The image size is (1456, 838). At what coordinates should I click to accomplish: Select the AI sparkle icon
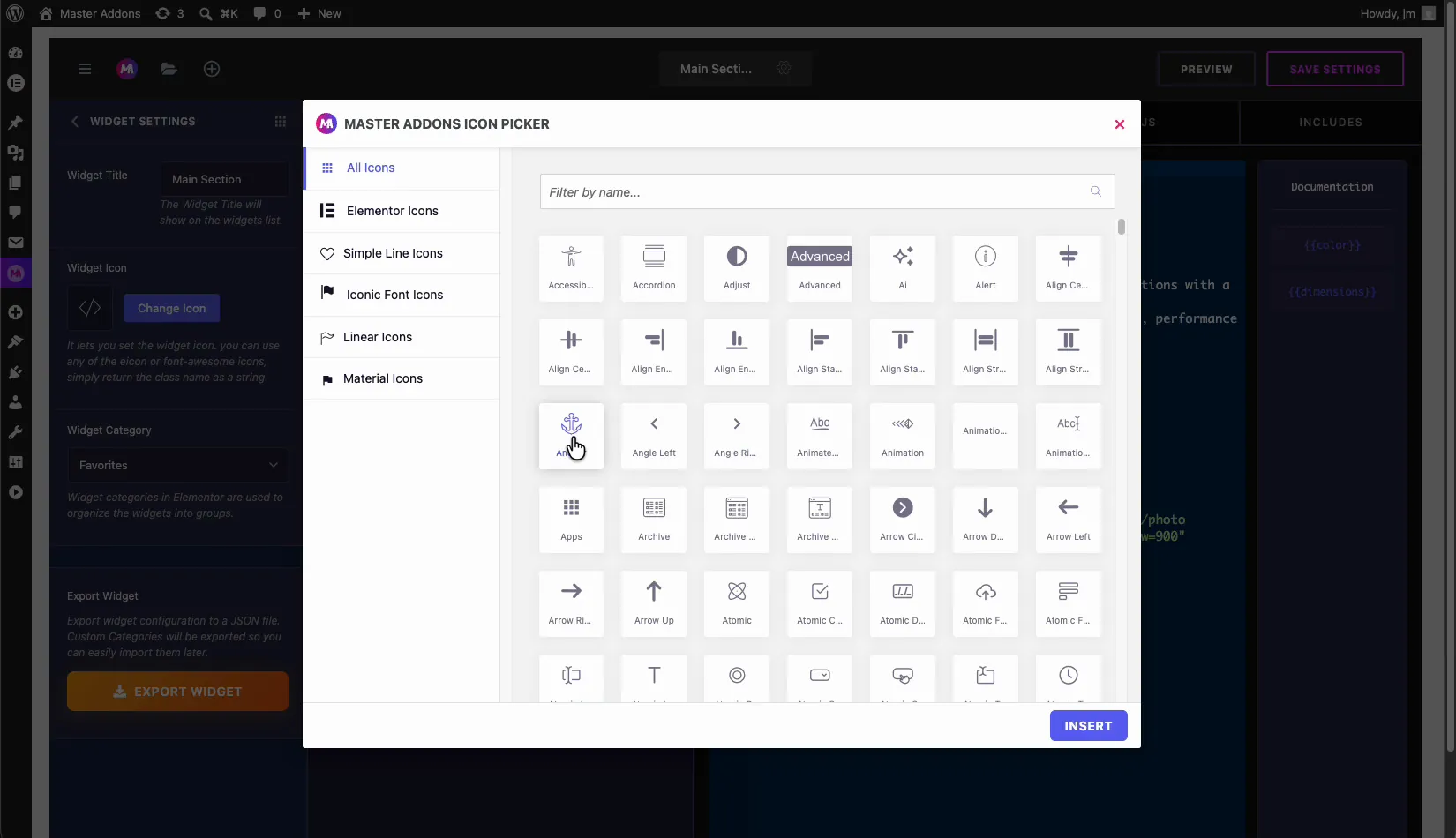(x=903, y=268)
